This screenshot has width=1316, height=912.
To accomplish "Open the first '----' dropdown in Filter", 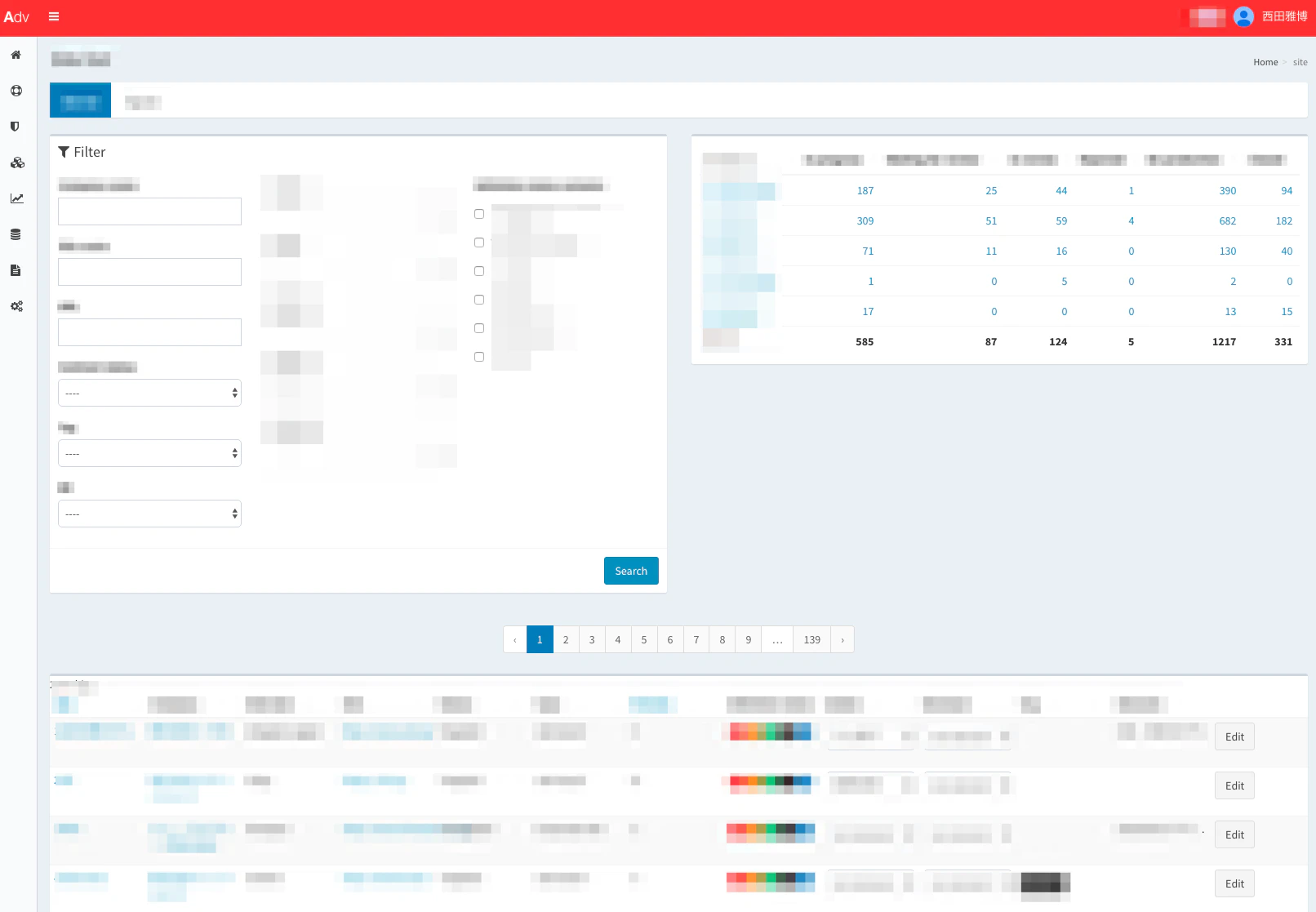I will click(x=149, y=393).
